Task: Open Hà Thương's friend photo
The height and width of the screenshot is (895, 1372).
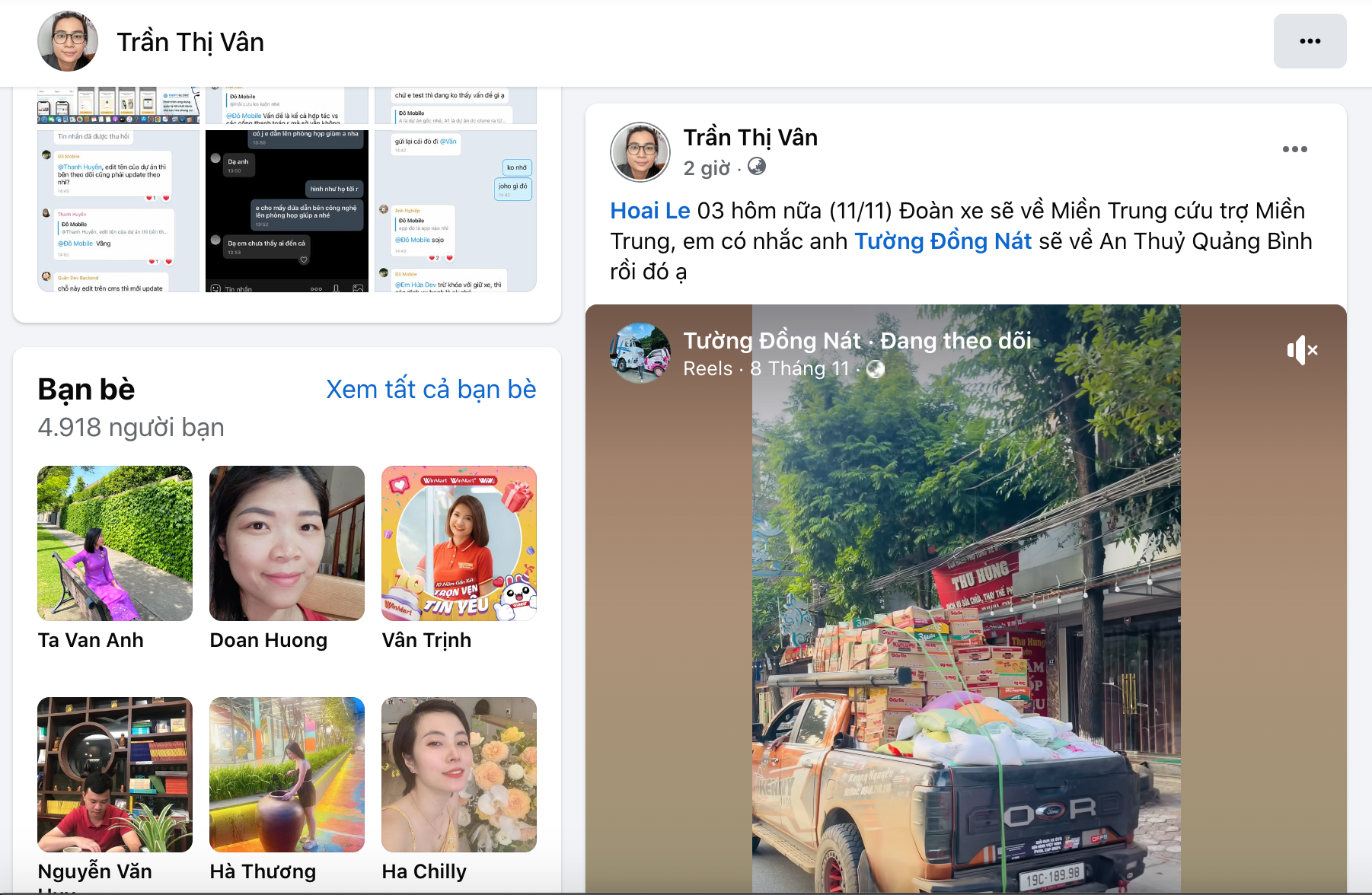Action: point(287,775)
